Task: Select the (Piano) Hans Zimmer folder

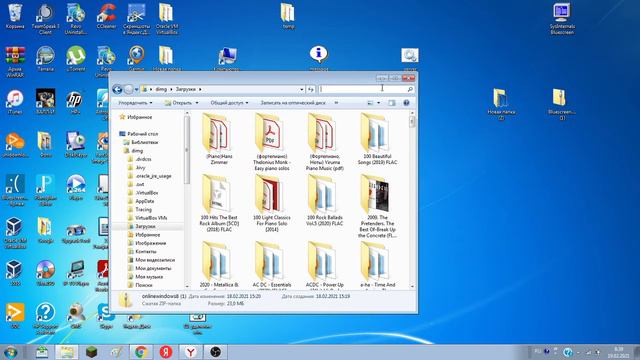Action: (219, 139)
